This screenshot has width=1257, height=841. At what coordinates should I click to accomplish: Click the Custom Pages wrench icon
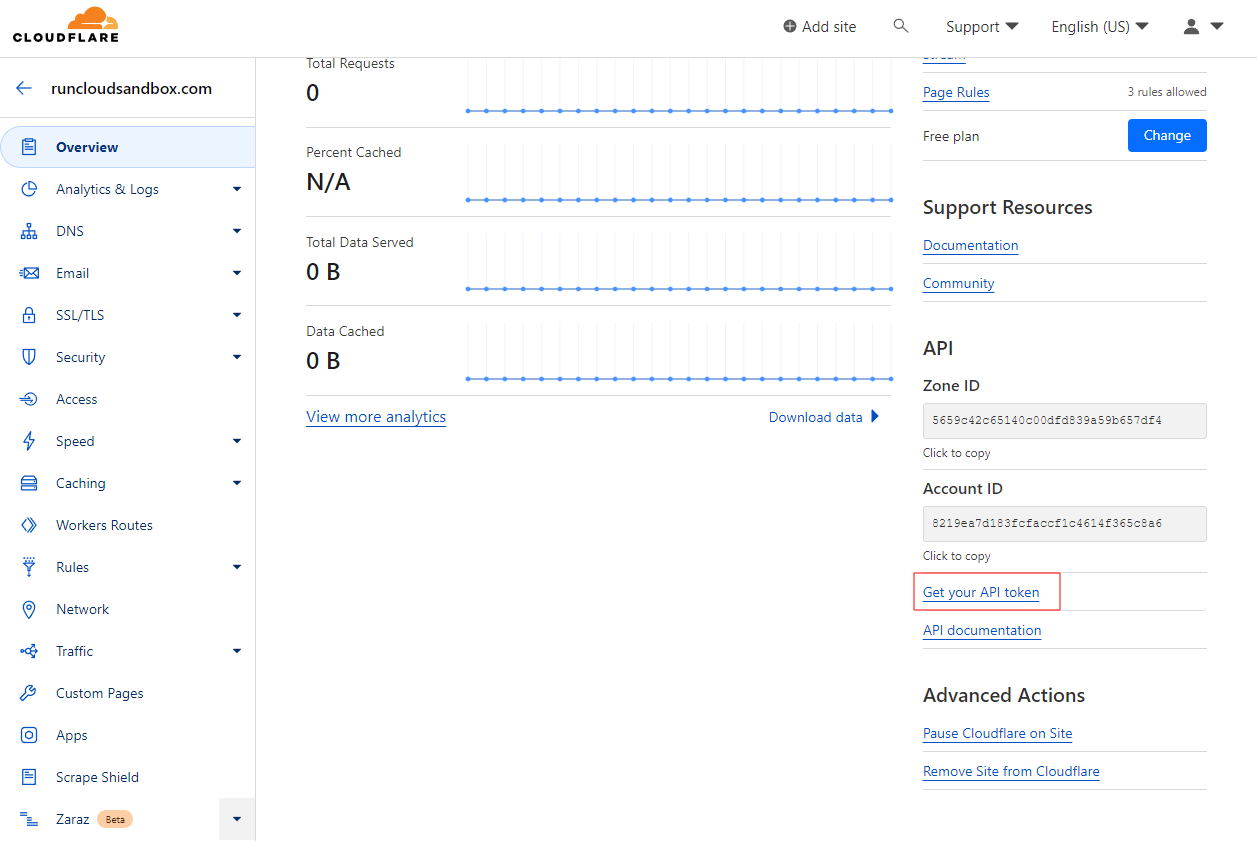(29, 693)
